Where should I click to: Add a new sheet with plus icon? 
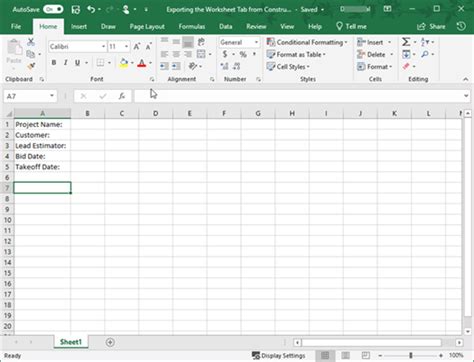tap(110, 342)
